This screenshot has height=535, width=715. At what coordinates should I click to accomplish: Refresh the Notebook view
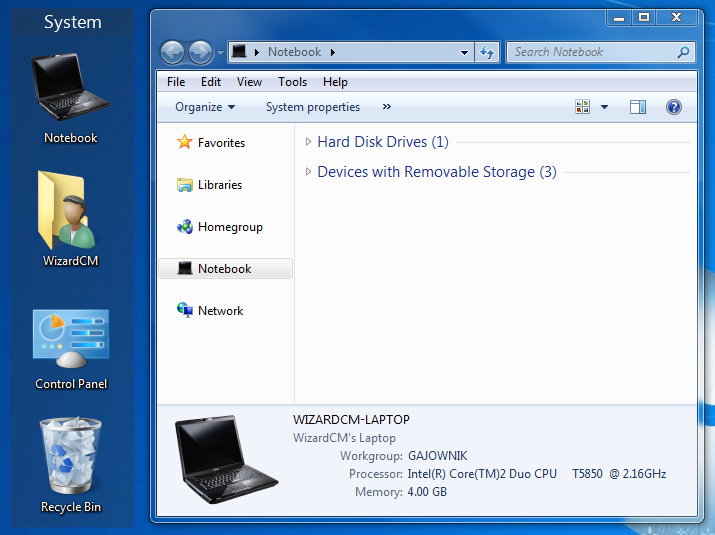point(487,52)
